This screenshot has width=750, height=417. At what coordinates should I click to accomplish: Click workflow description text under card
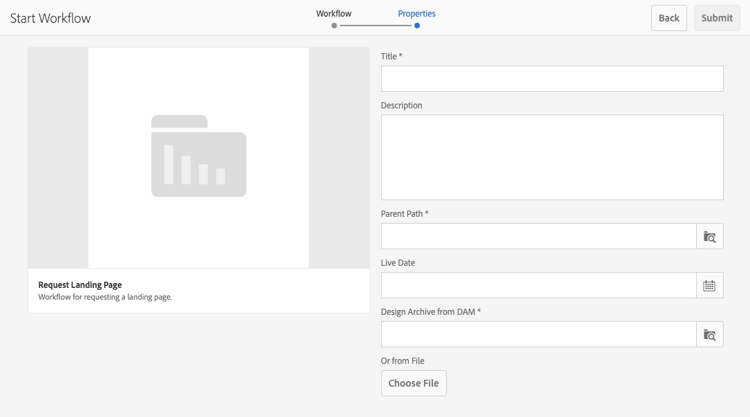coord(105,297)
